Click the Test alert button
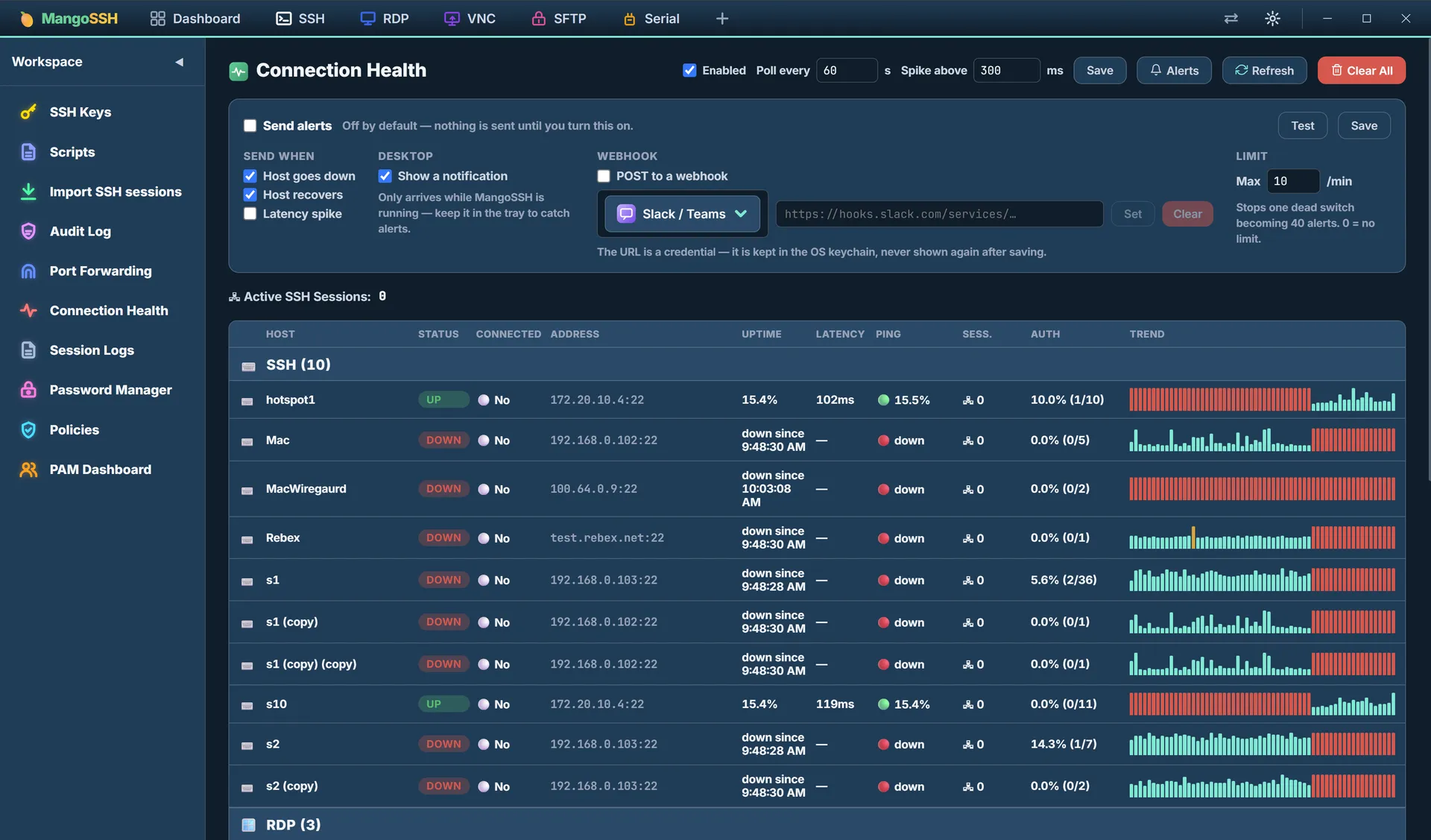 coord(1303,126)
